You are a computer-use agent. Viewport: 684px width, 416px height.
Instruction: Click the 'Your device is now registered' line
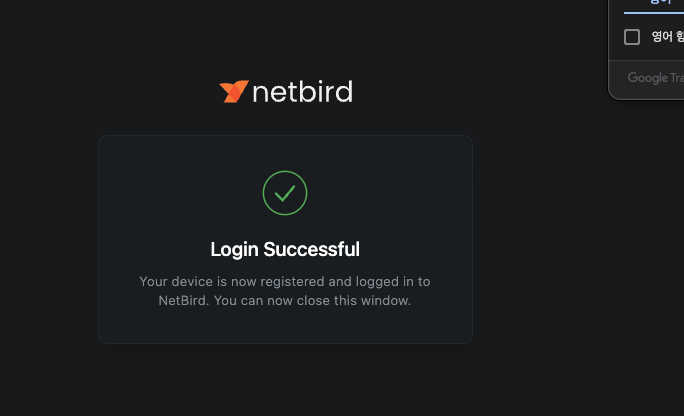[x=285, y=282]
